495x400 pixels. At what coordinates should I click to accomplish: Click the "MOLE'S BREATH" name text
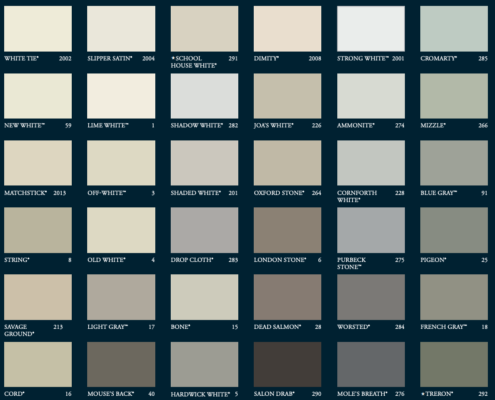(361, 394)
